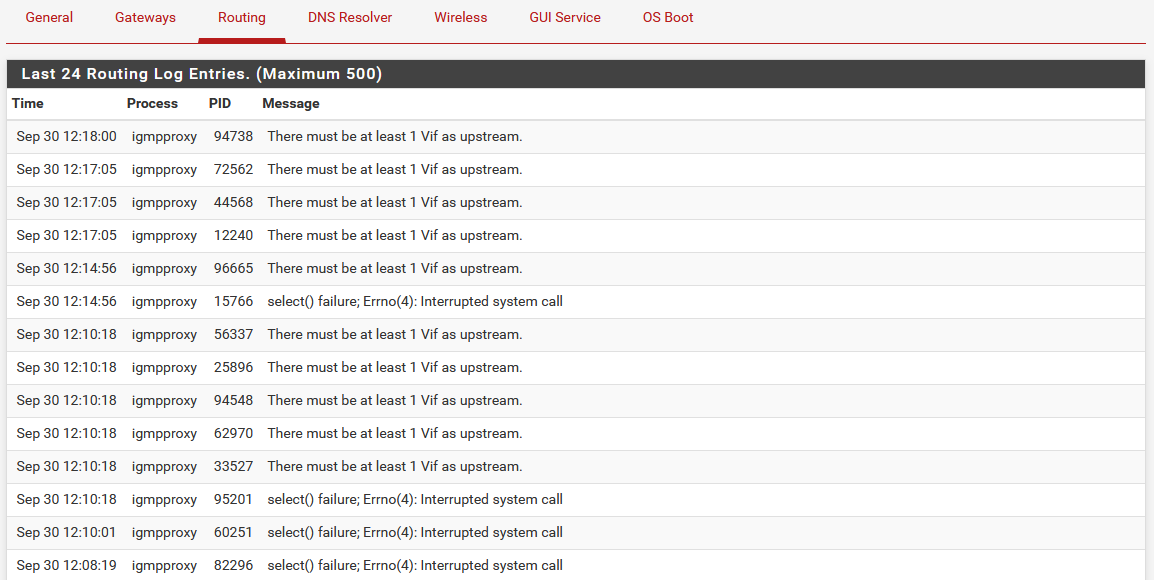The height and width of the screenshot is (580, 1154).
Task: Click the message for PID 95201
Action: [x=415, y=500]
